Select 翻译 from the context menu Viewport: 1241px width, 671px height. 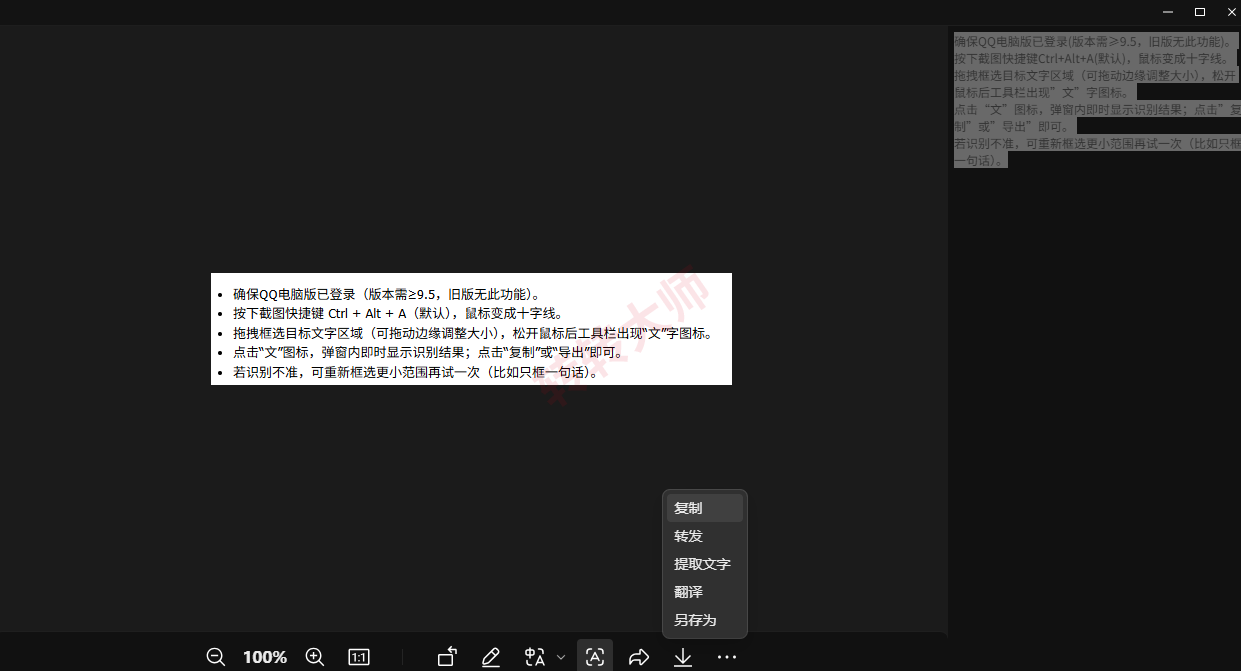tap(705, 592)
